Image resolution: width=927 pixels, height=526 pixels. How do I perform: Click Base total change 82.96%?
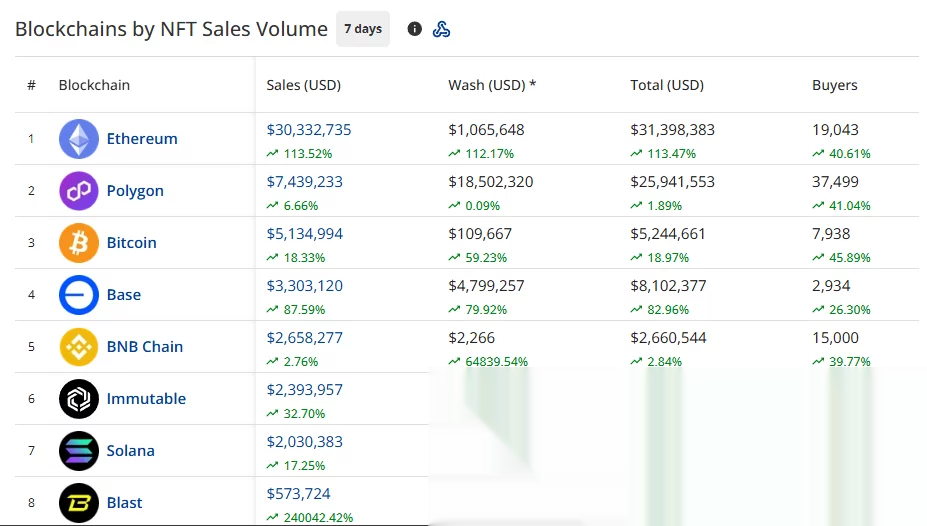pos(668,310)
